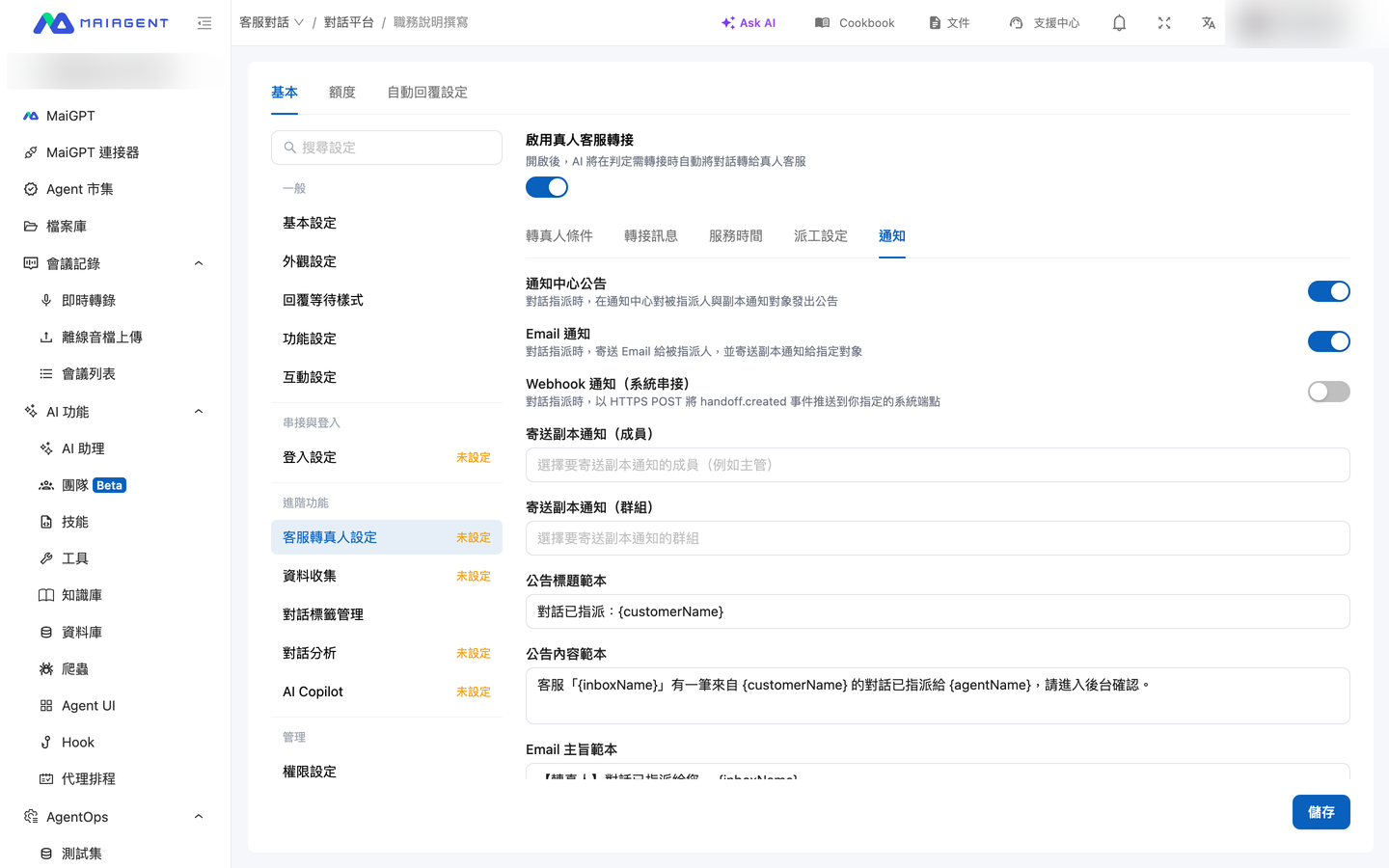Click the 儲存 button
The width and height of the screenshot is (1389, 868).
(1321, 812)
